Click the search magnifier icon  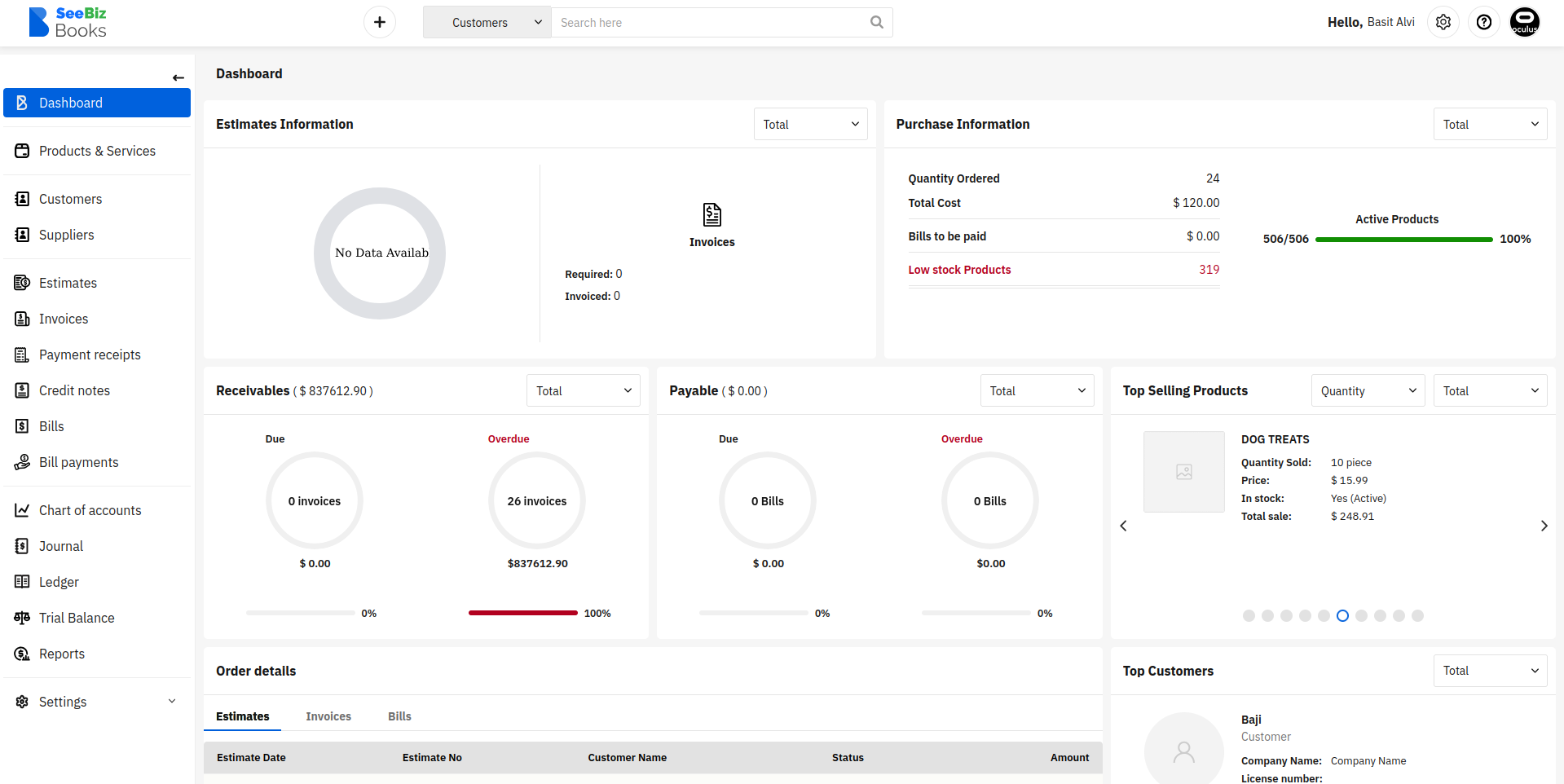(x=876, y=22)
